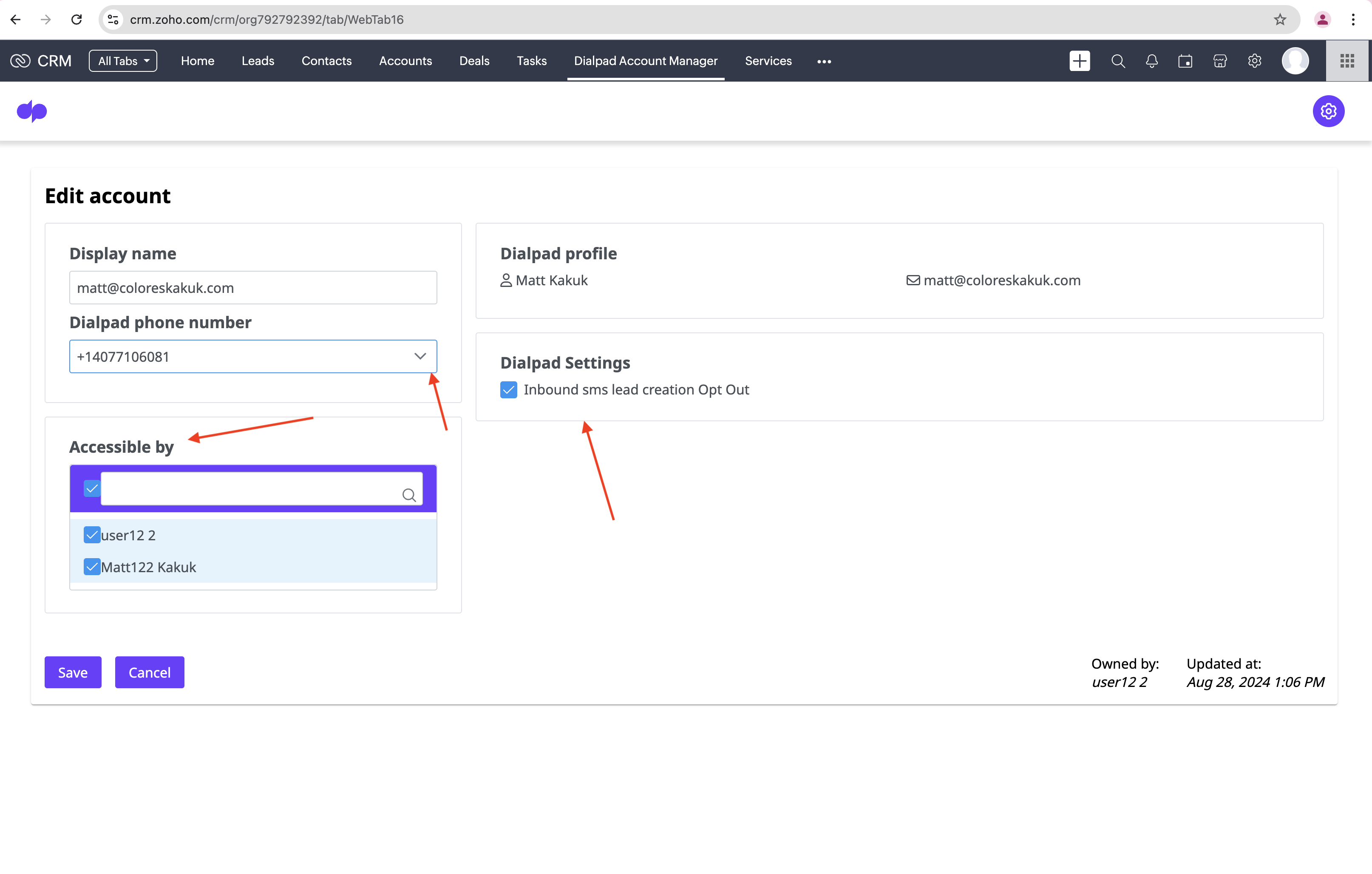
Task: Toggle Inbound sms lead creation Opt Out
Action: 508,390
